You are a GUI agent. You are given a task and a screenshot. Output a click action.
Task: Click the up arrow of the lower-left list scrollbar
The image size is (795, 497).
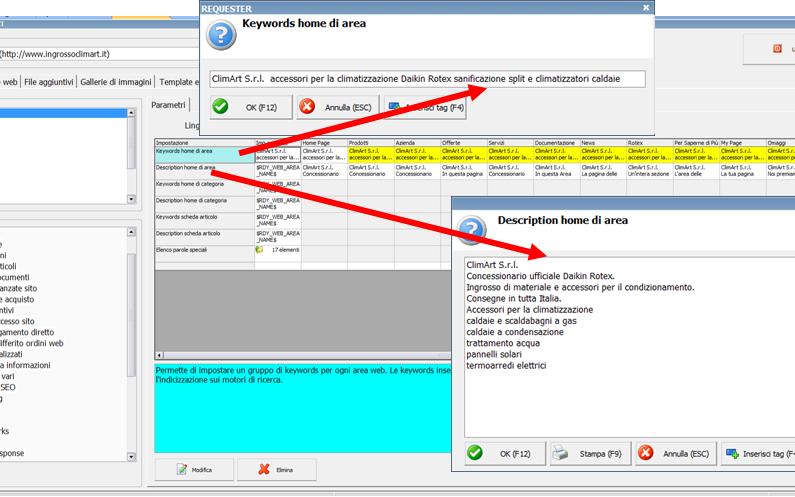click(x=131, y=232)
